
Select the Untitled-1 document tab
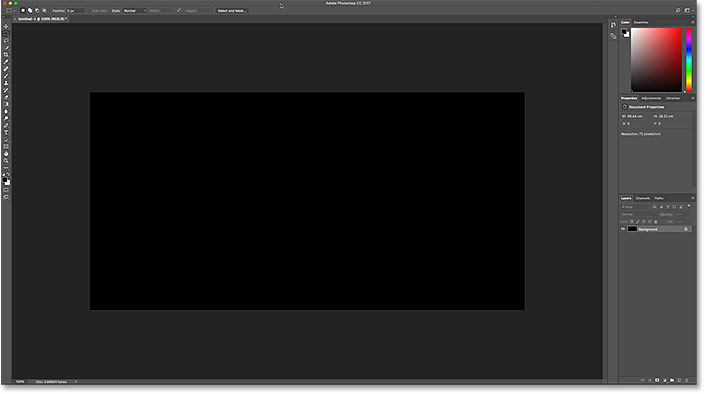(42, 19)
